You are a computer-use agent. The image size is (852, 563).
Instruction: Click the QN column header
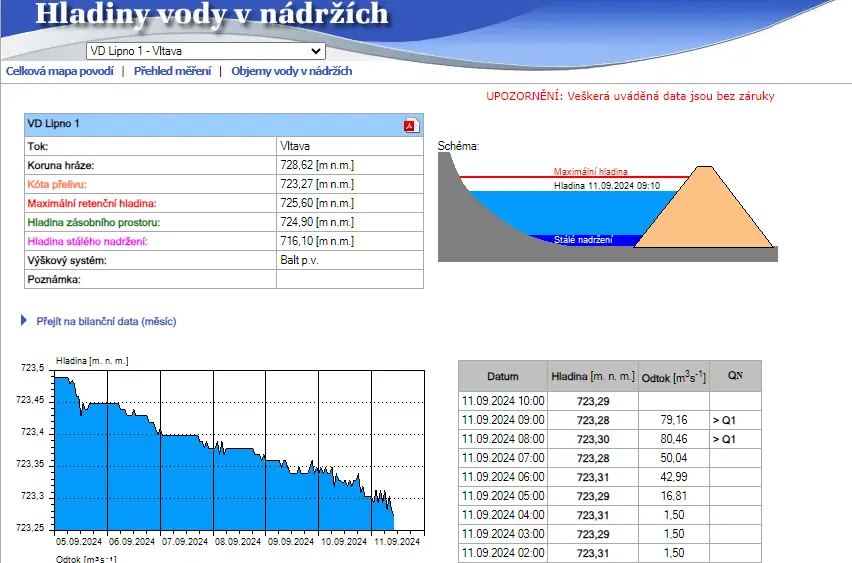pyautogui.click(x=735, y=376)
